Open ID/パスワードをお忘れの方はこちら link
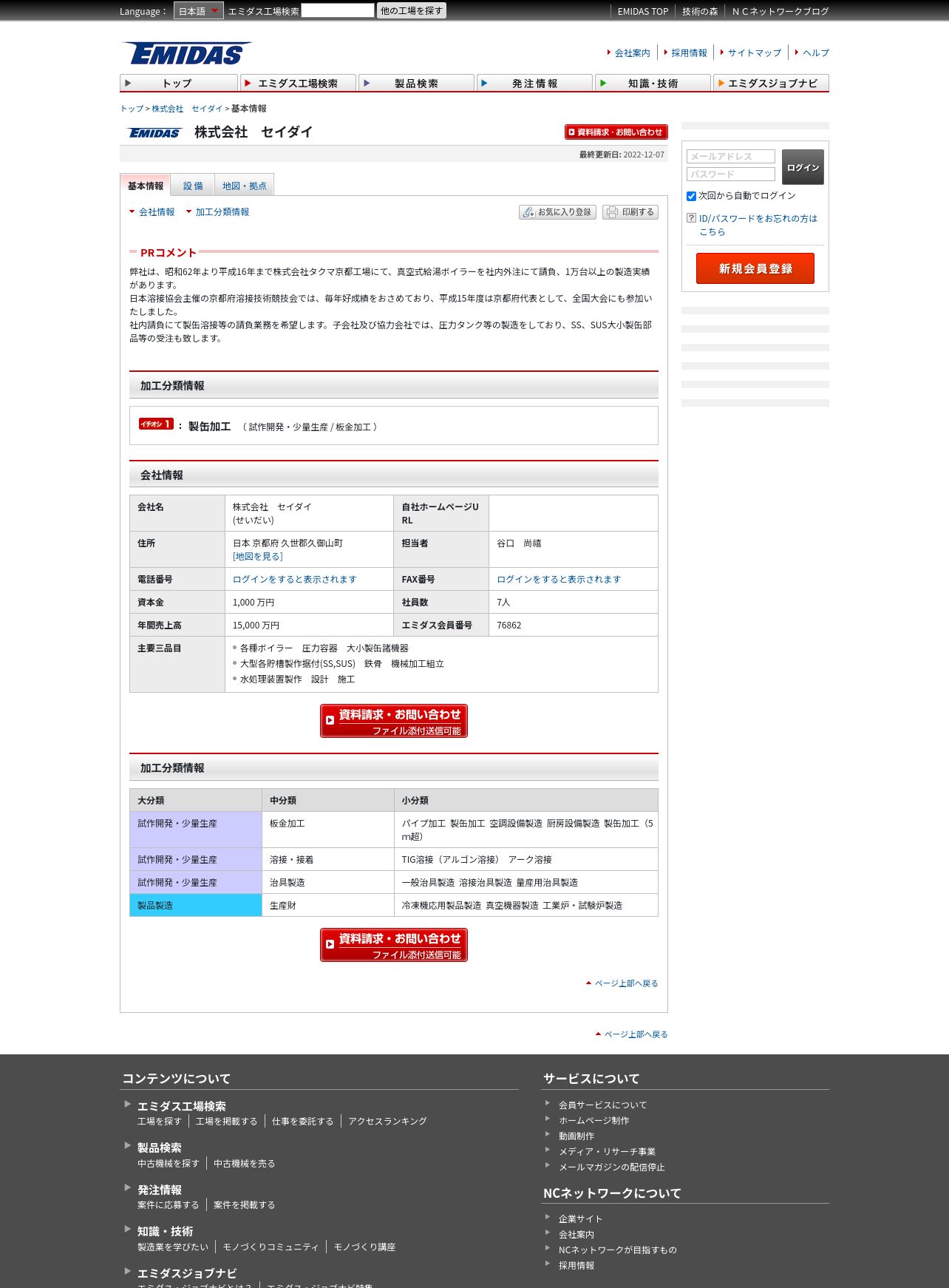949x1288 pixels. pos(758,225)
